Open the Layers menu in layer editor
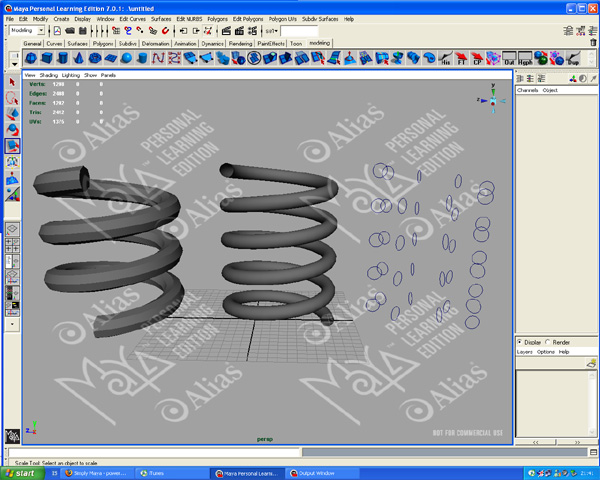 (525, 352)
